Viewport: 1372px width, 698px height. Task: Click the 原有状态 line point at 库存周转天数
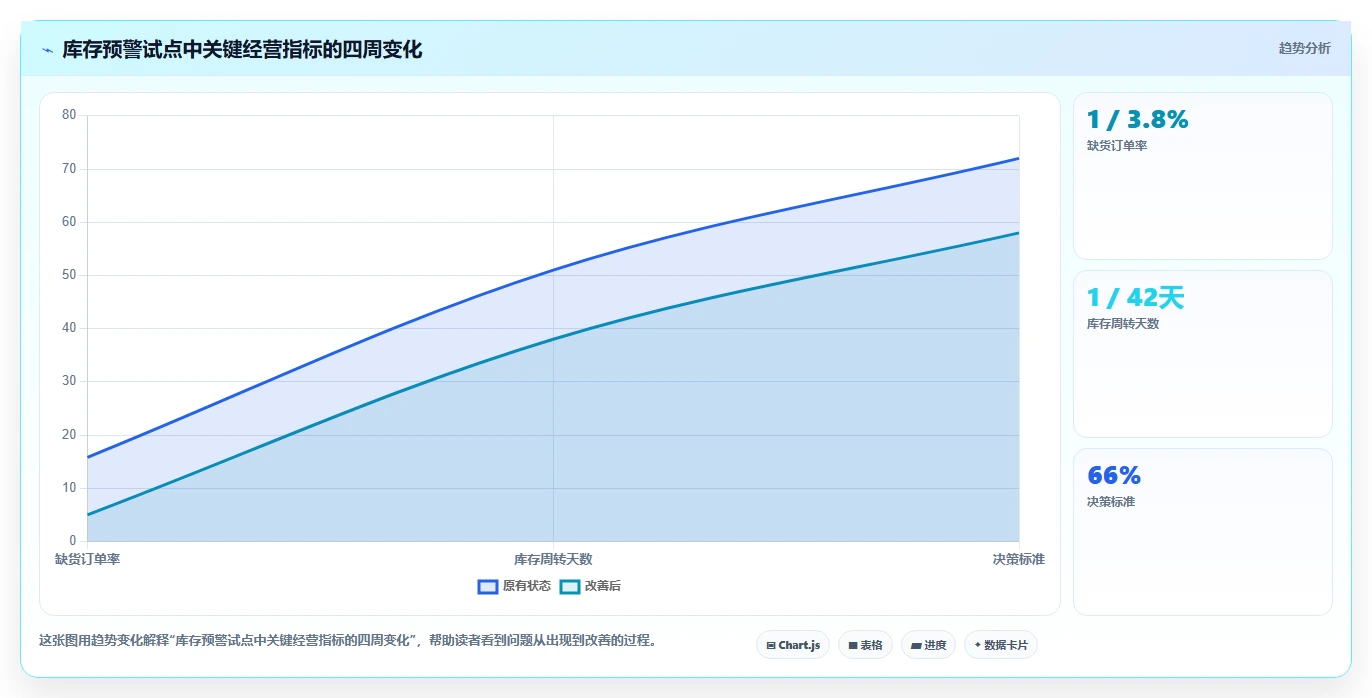tap(553, 270)
